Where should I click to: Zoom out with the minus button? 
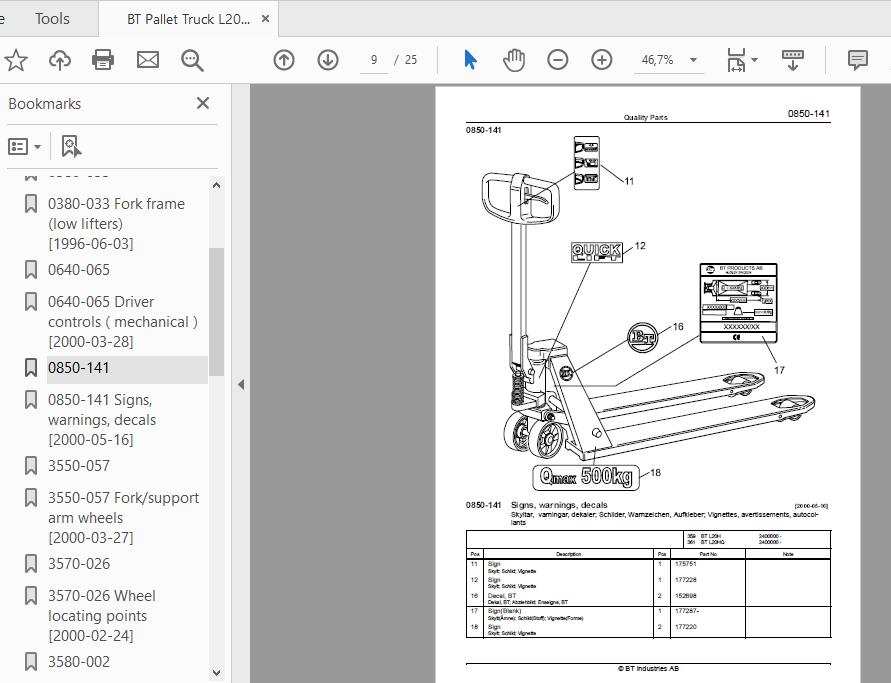pos(558,60)
